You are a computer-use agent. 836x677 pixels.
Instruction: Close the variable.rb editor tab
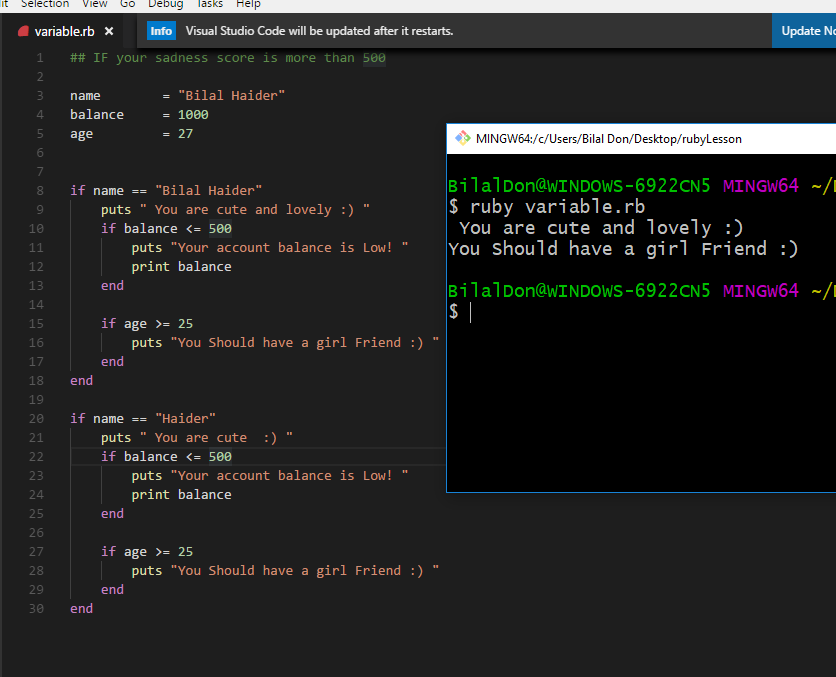[109, 31]
